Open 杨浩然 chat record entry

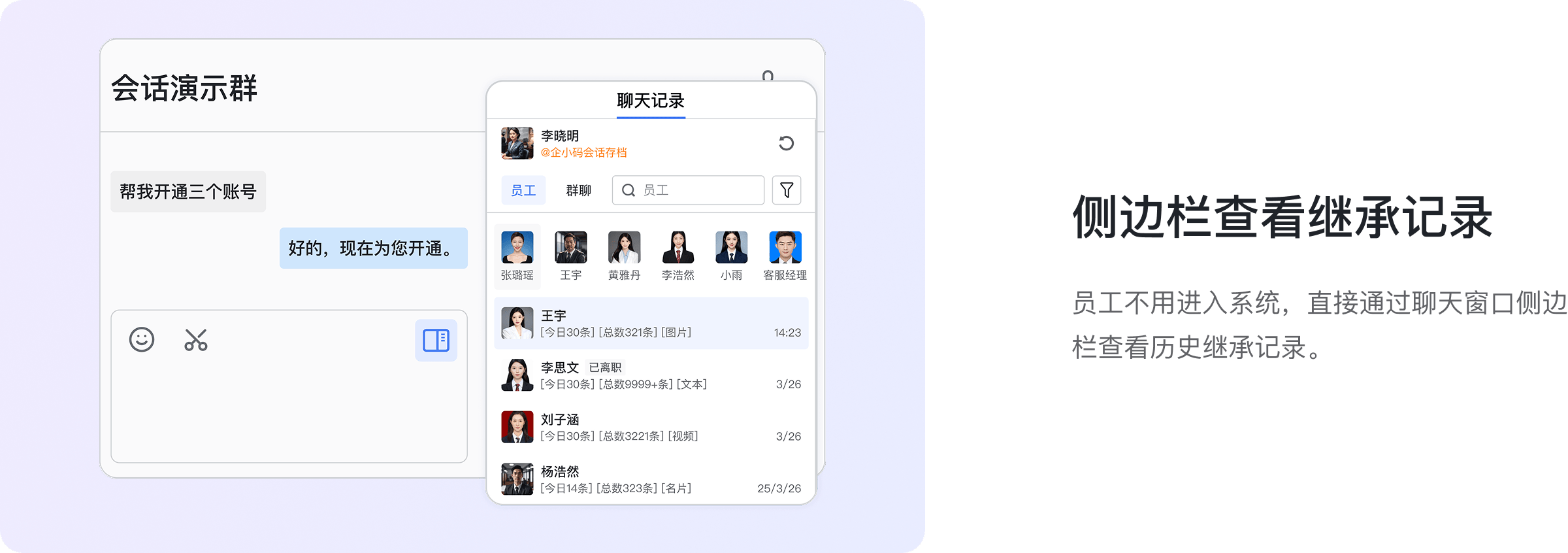pyautogui.click(x=651, y=480)
